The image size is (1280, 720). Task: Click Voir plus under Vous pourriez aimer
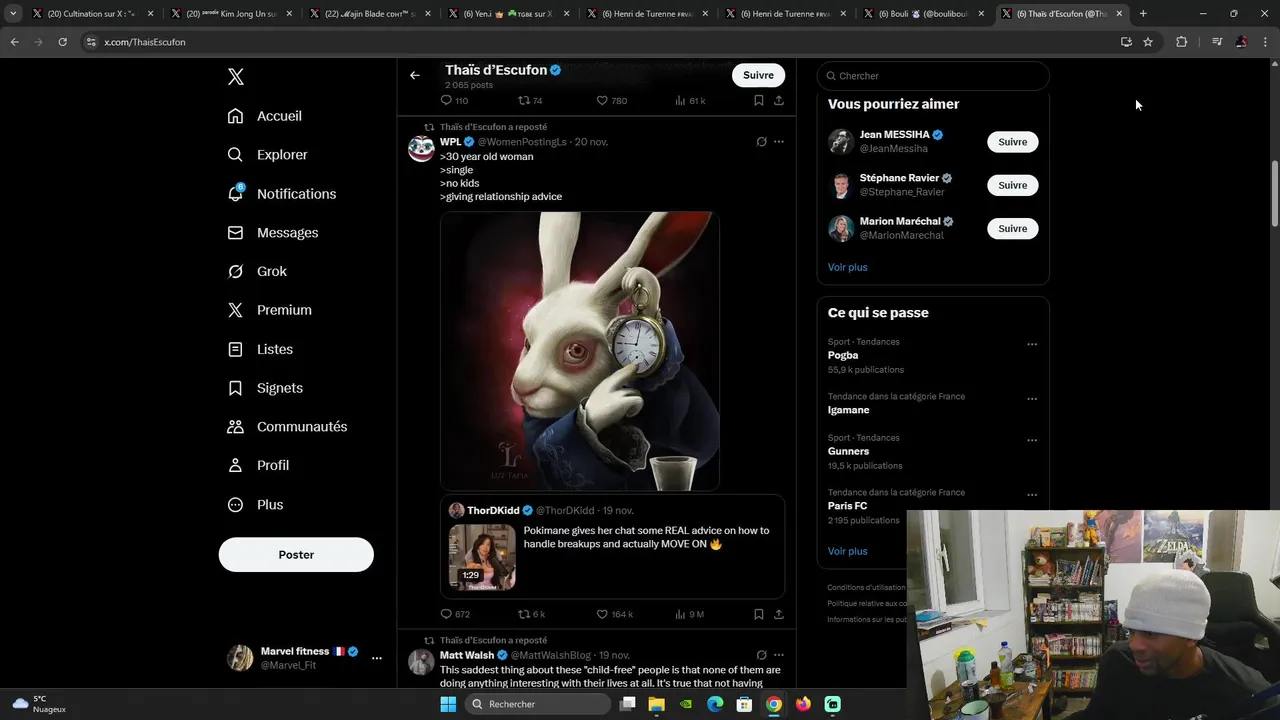847,267
